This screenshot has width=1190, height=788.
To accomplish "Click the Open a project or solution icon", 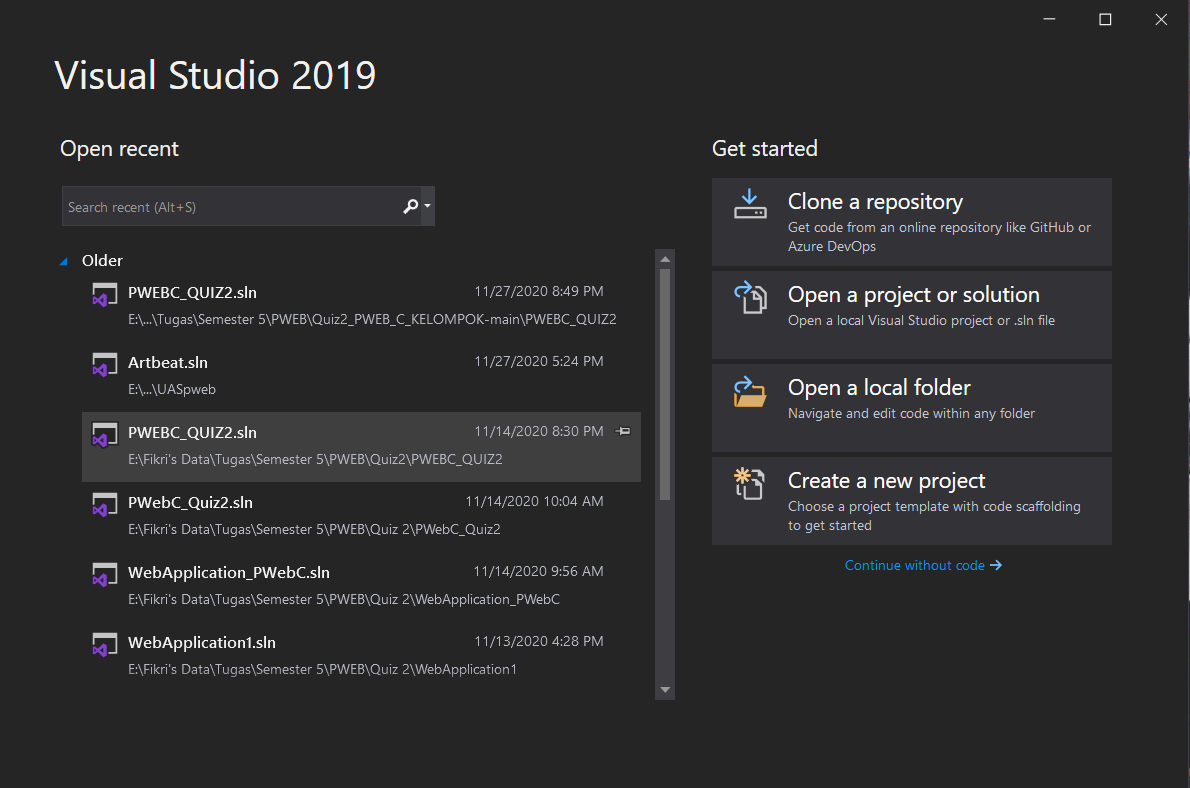I will 750,297.
